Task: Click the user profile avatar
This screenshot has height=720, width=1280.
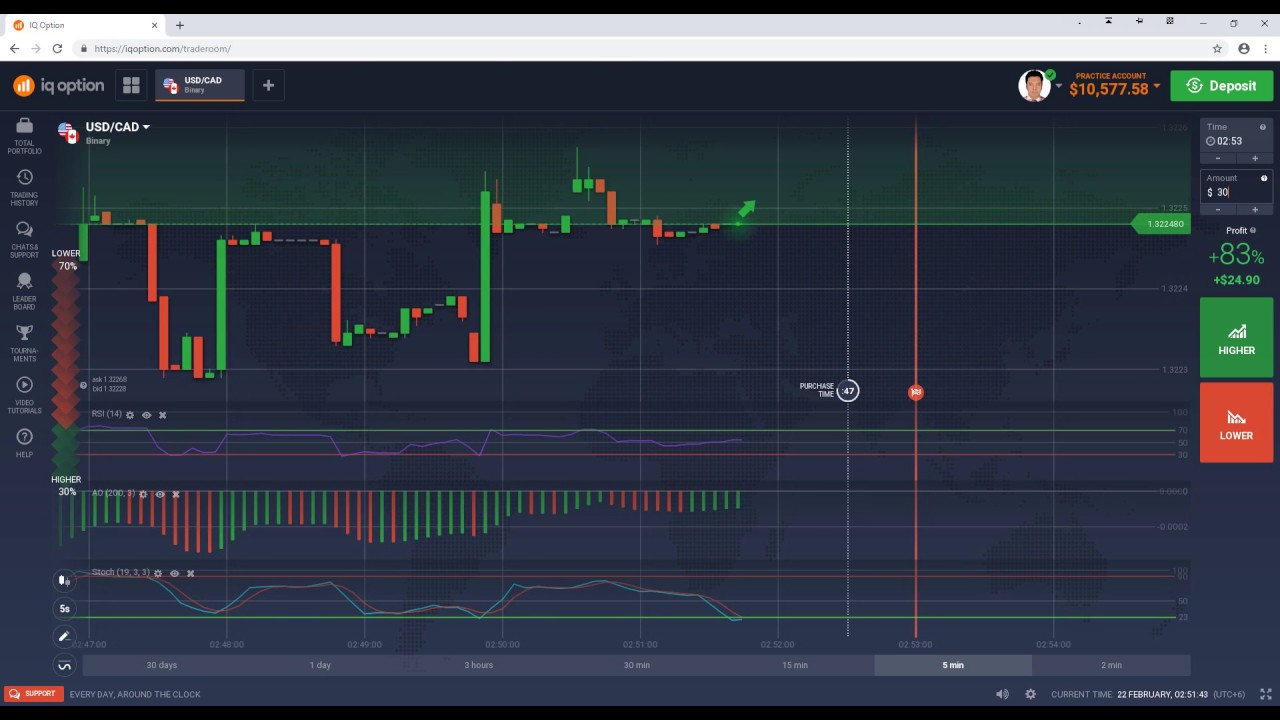Action: coord(1034,86)
